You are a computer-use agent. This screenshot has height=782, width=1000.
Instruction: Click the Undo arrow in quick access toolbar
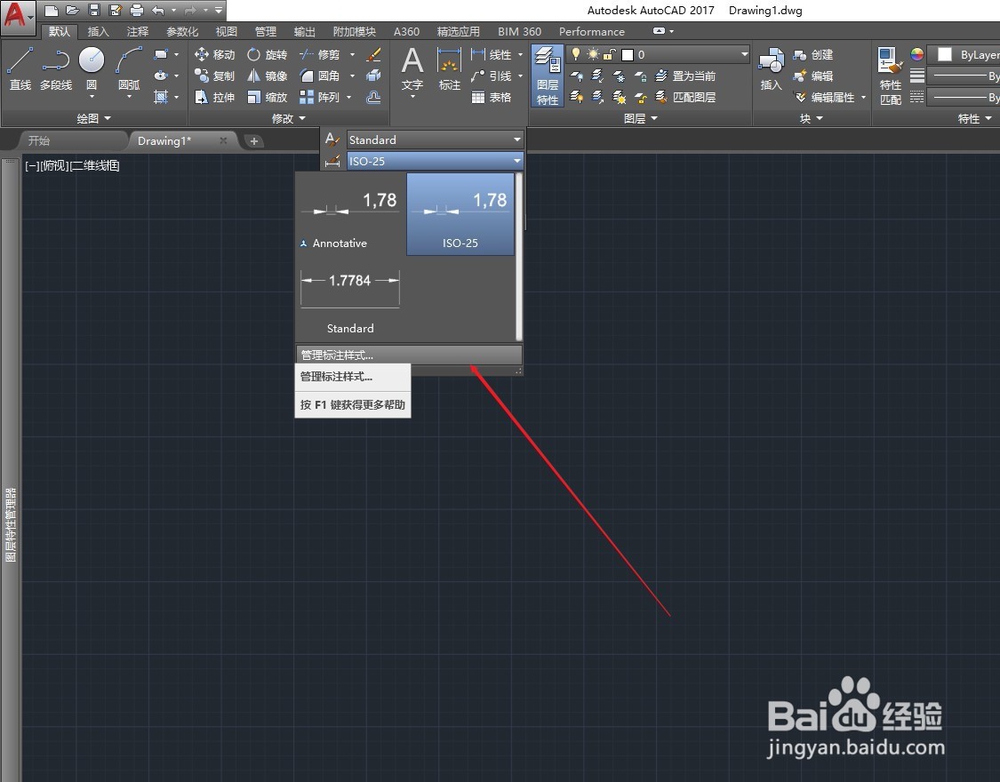tap(158, 10)
